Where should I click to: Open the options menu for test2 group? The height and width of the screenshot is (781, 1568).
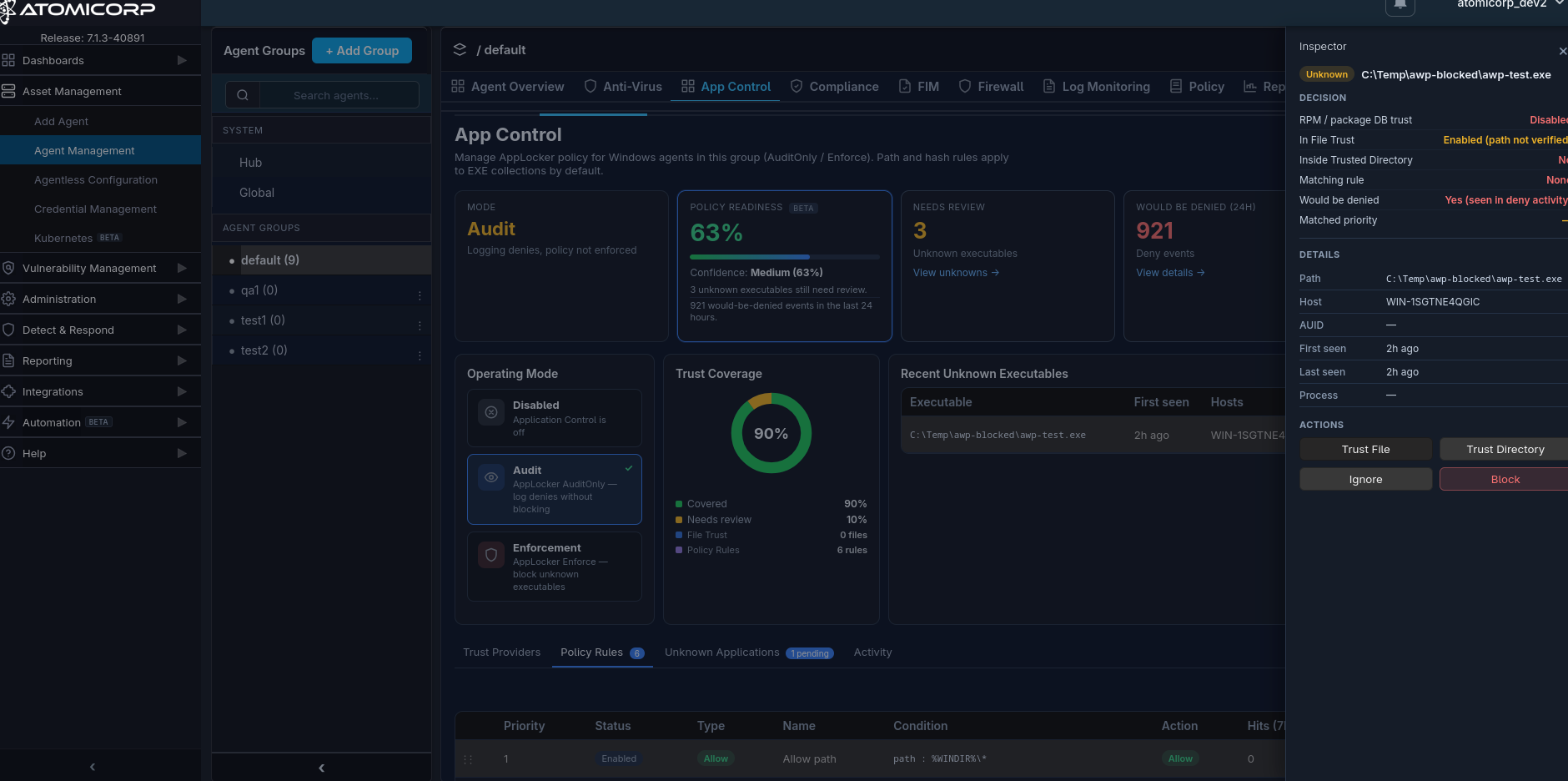click(x=420, y=355)
